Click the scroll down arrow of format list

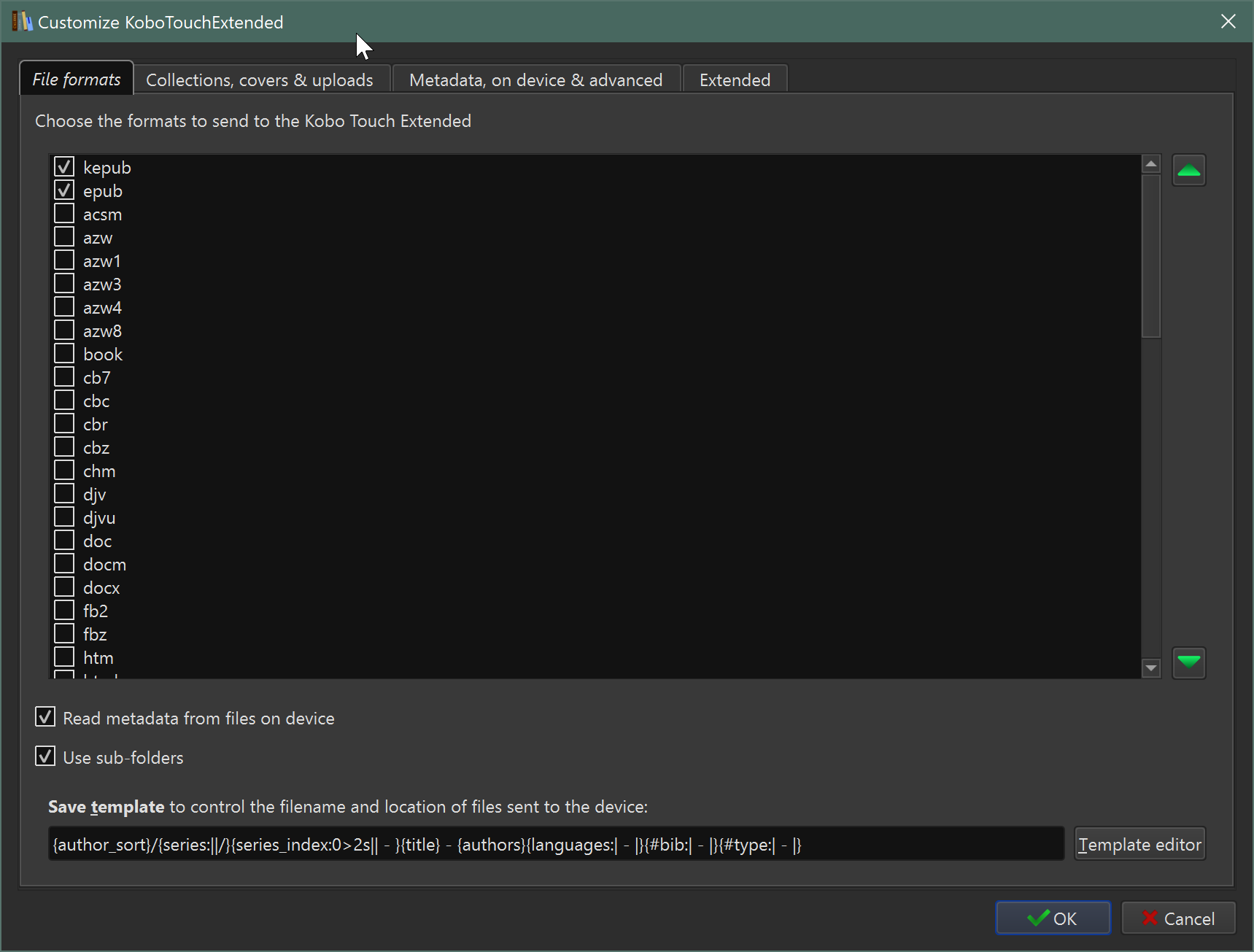pos(1151,667)
